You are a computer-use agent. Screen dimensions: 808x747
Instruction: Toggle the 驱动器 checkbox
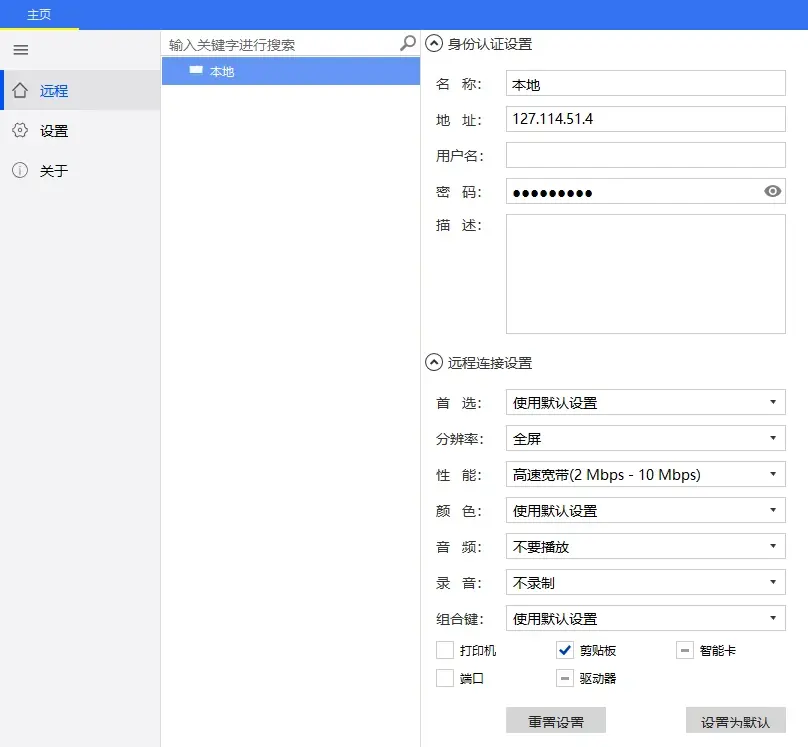coord(565,678)
